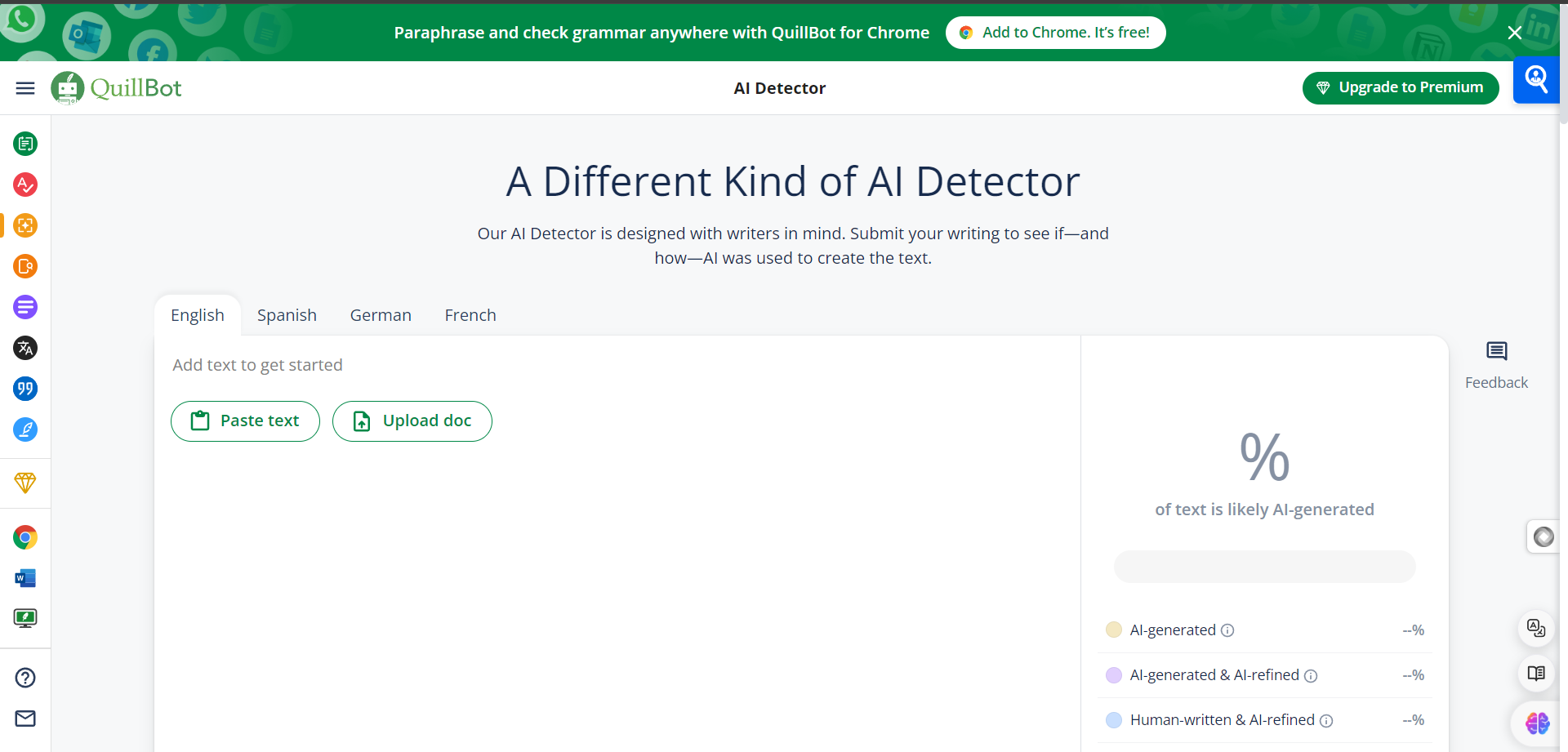The width and height of the screenshot is (1568, 752).
Task: Click the text area placeholder to add text
Action: pos(257,365)
